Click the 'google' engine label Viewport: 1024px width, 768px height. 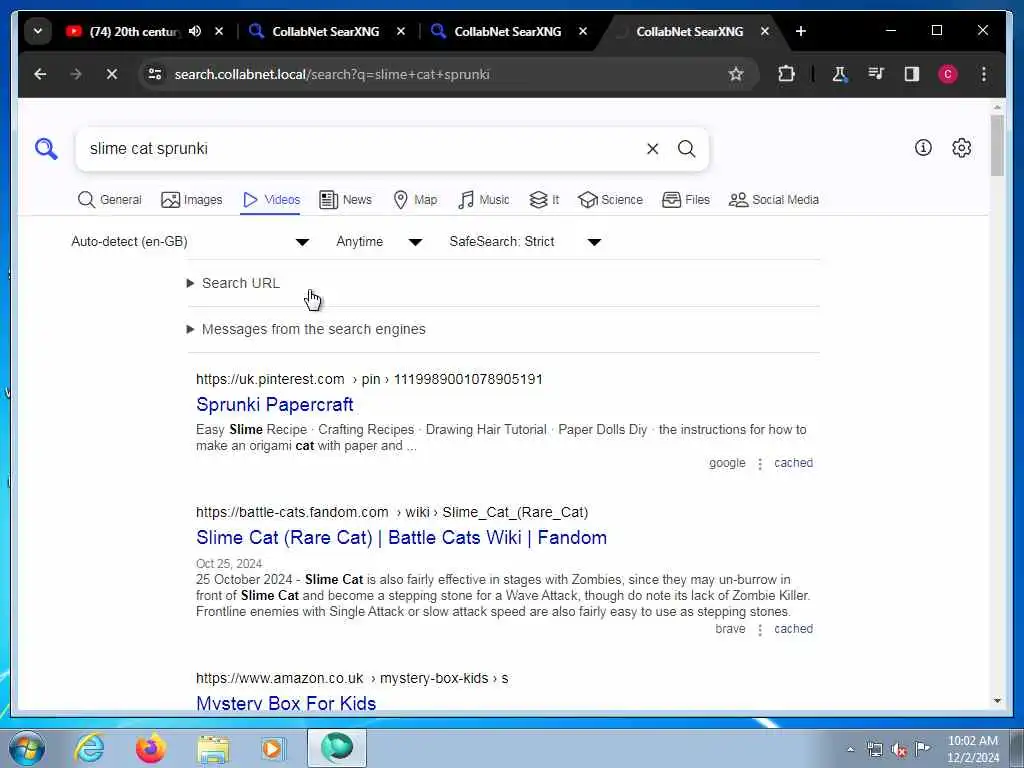point(727,463)
